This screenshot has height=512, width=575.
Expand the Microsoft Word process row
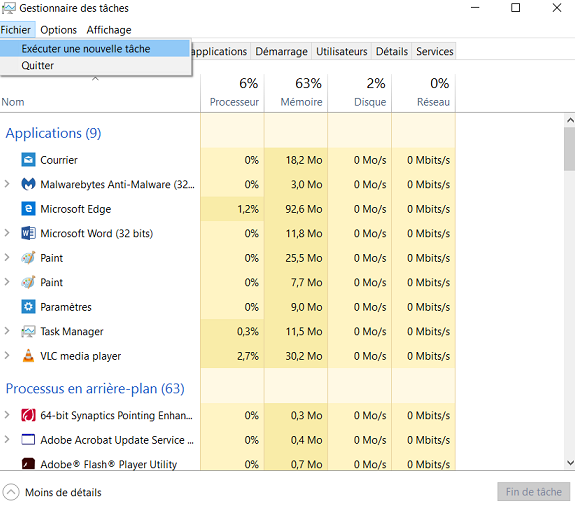[7, 233]
